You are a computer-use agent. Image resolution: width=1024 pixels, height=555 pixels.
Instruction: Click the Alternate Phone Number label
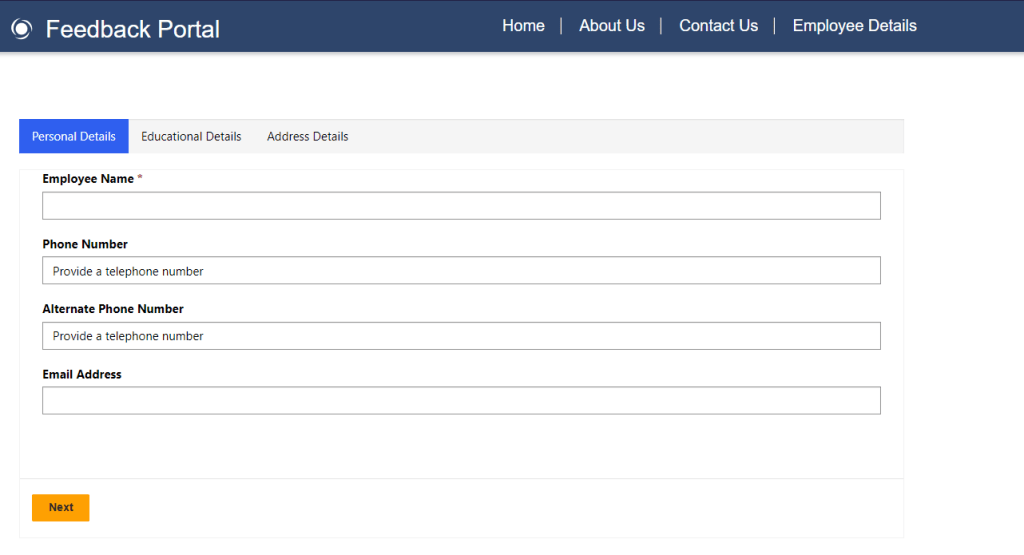coord(113,309)
